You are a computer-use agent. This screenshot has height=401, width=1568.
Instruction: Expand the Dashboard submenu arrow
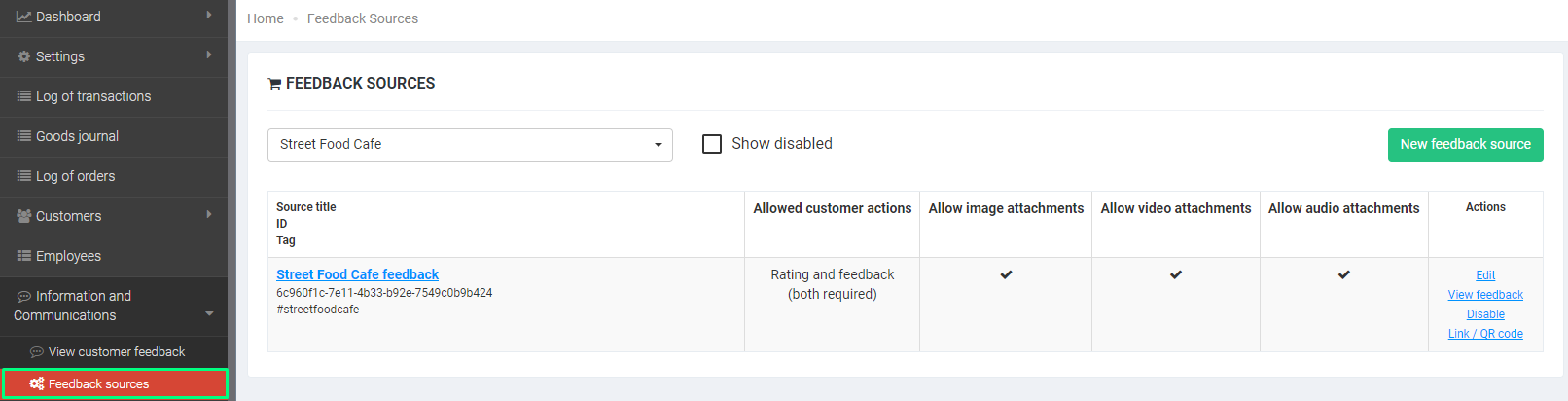(209, 16)
